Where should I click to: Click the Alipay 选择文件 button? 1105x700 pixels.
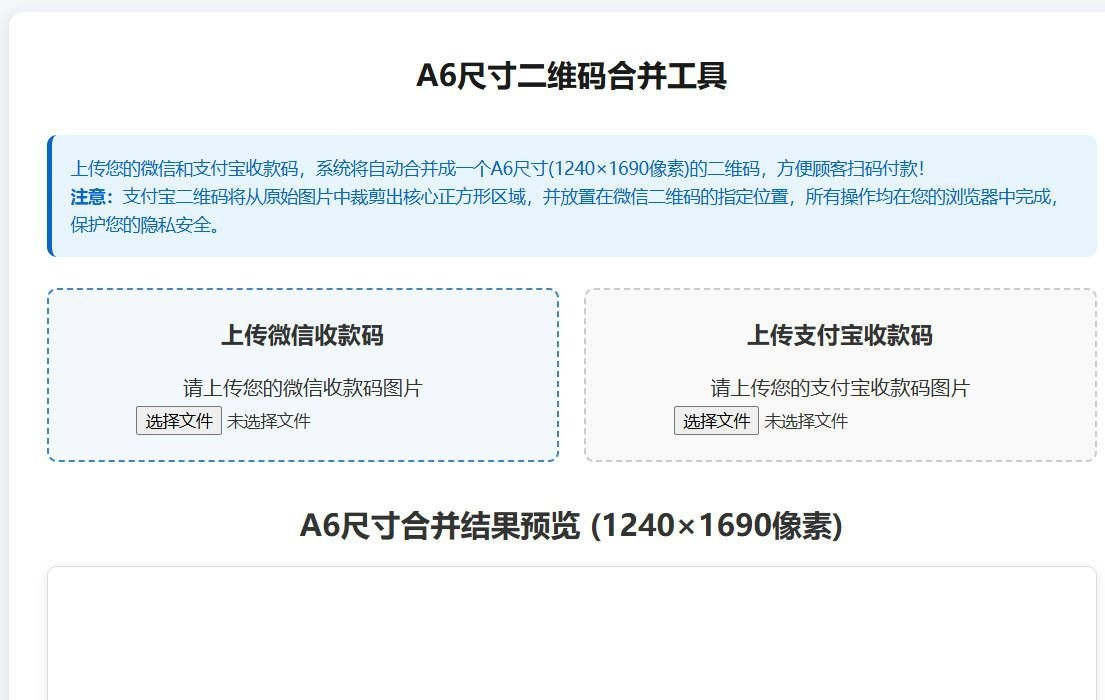click(x=716, y=421)
